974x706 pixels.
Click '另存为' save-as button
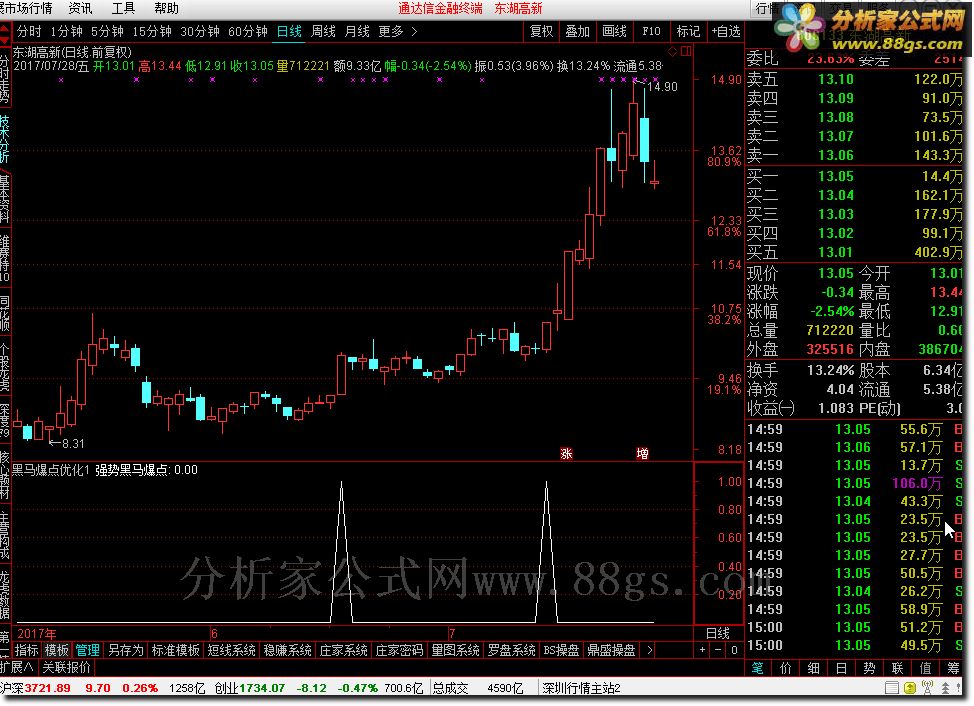[125, 650]
